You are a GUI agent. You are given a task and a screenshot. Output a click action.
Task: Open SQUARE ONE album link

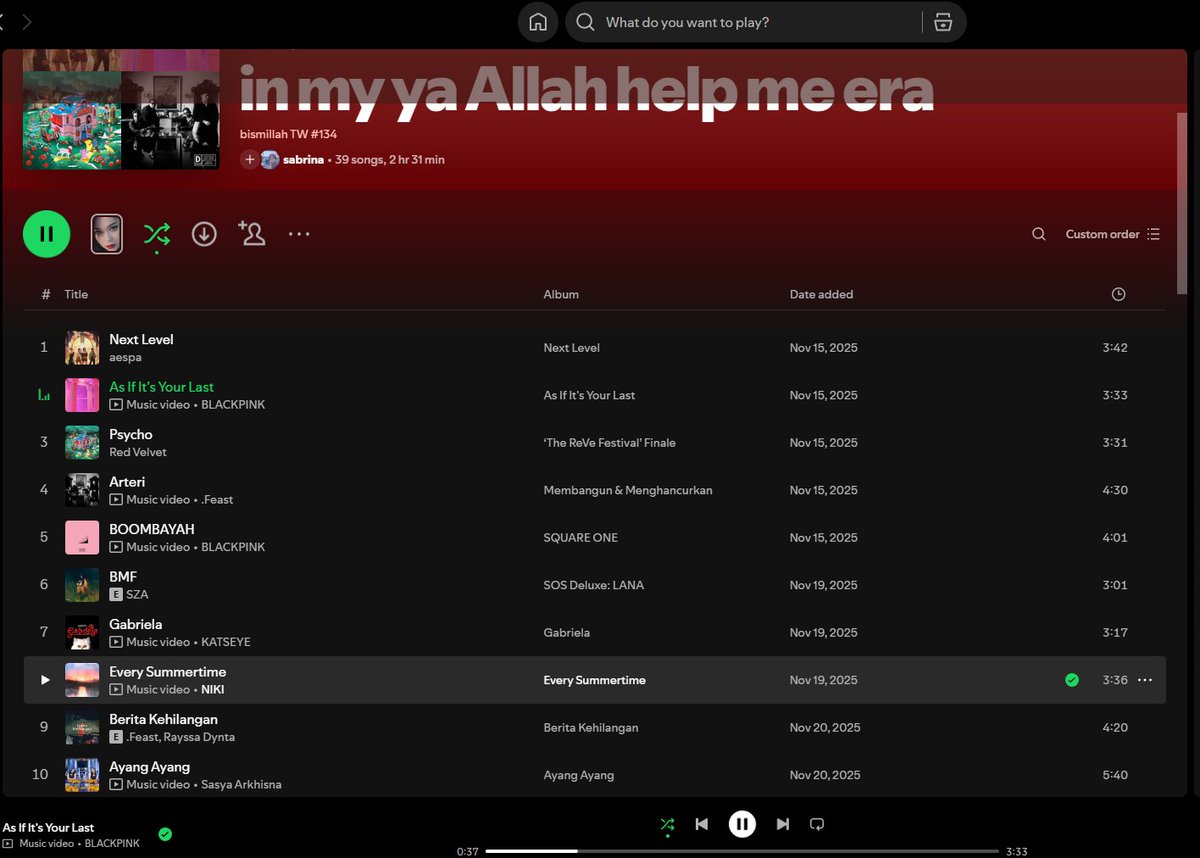click(581, 538)
